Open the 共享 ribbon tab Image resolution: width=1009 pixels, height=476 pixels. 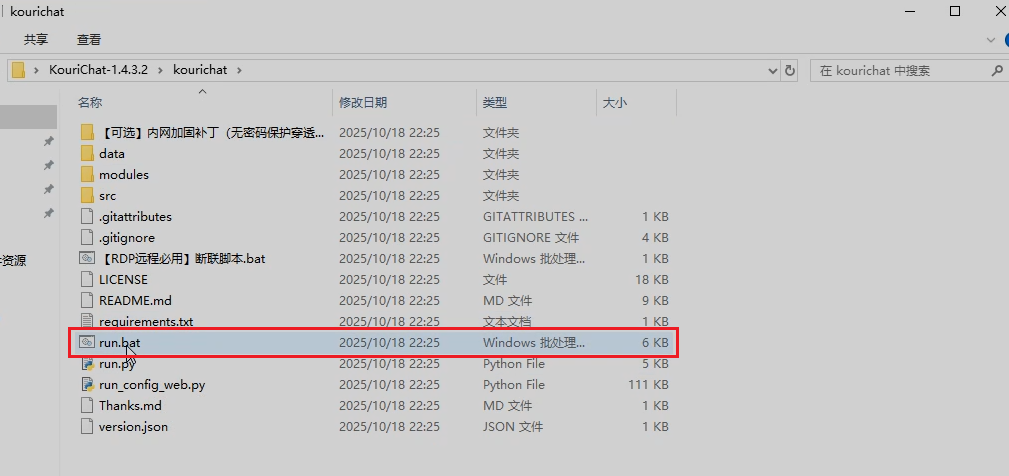click(36, 40)
